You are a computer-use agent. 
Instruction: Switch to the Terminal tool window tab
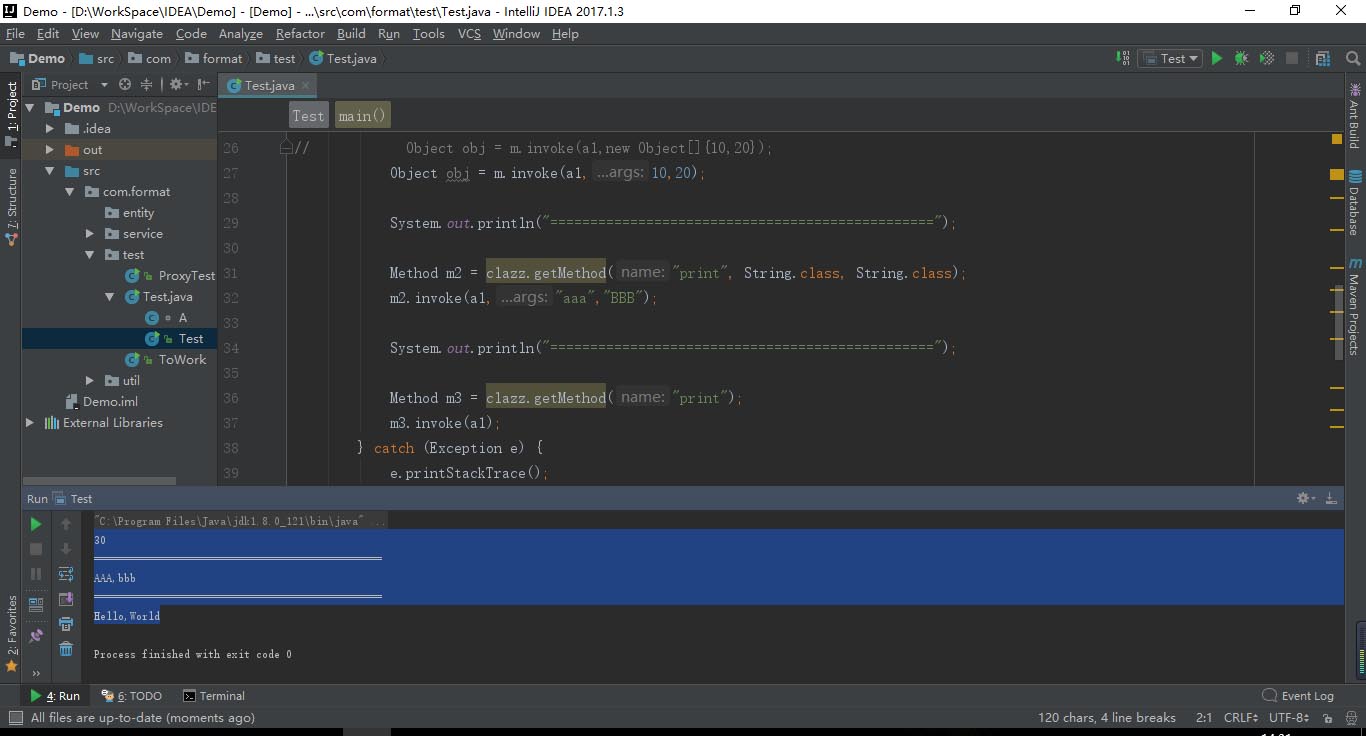click(213, 696)
